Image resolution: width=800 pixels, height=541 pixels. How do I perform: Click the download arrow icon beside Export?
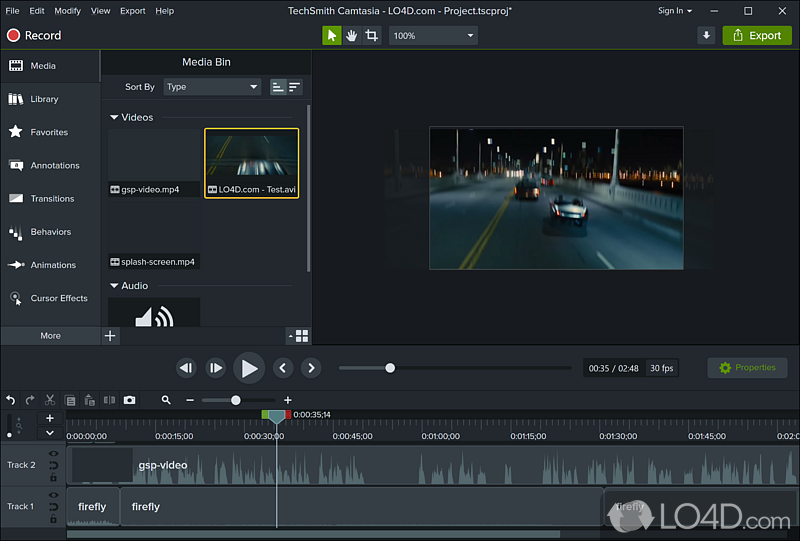(706, 36)
